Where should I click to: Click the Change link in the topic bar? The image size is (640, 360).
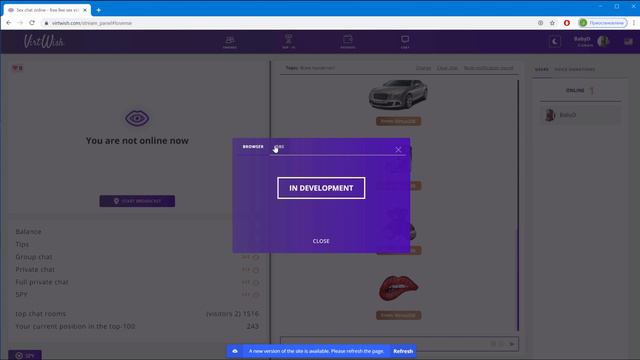click(423, 68)
